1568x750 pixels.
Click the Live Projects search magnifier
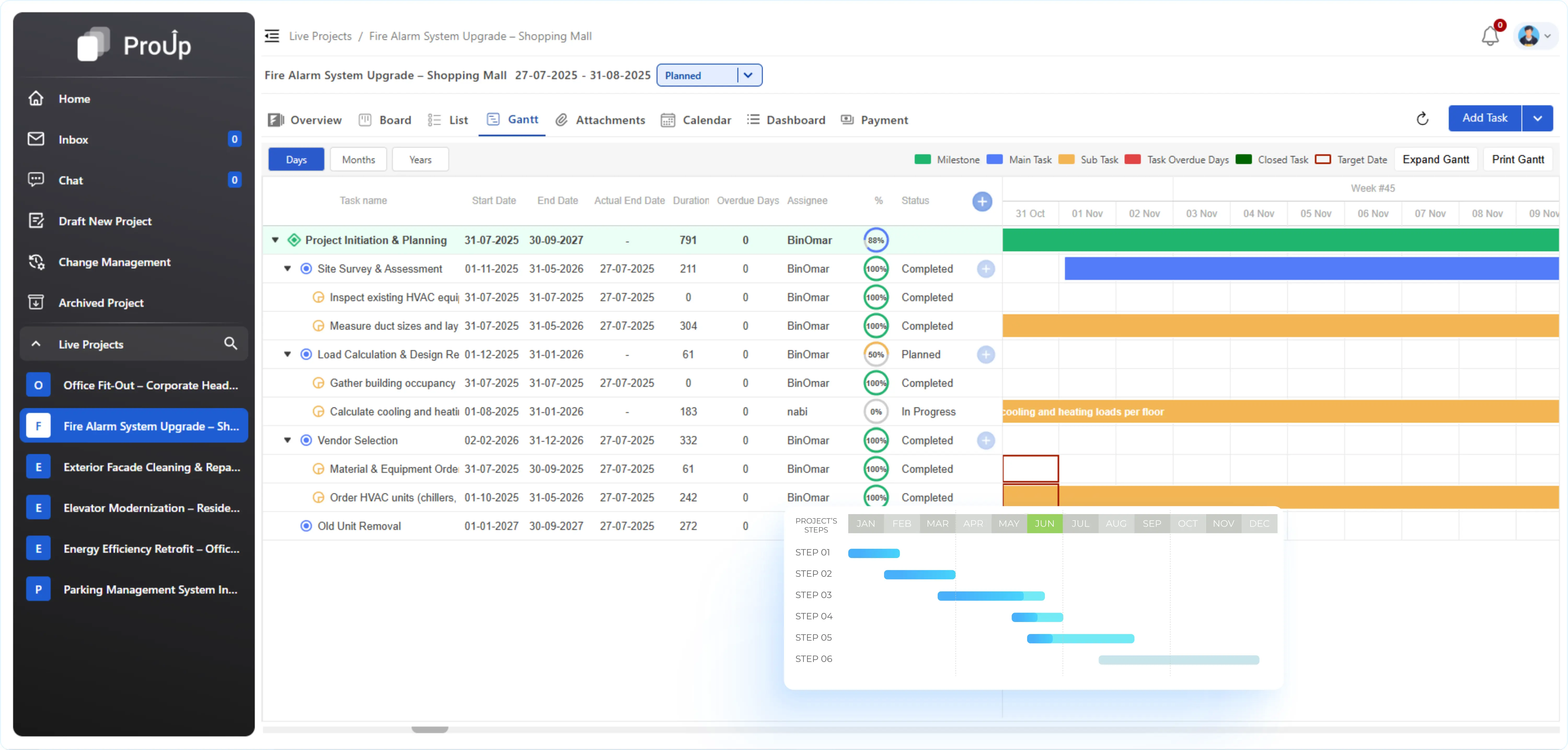(x=230, y=344)
